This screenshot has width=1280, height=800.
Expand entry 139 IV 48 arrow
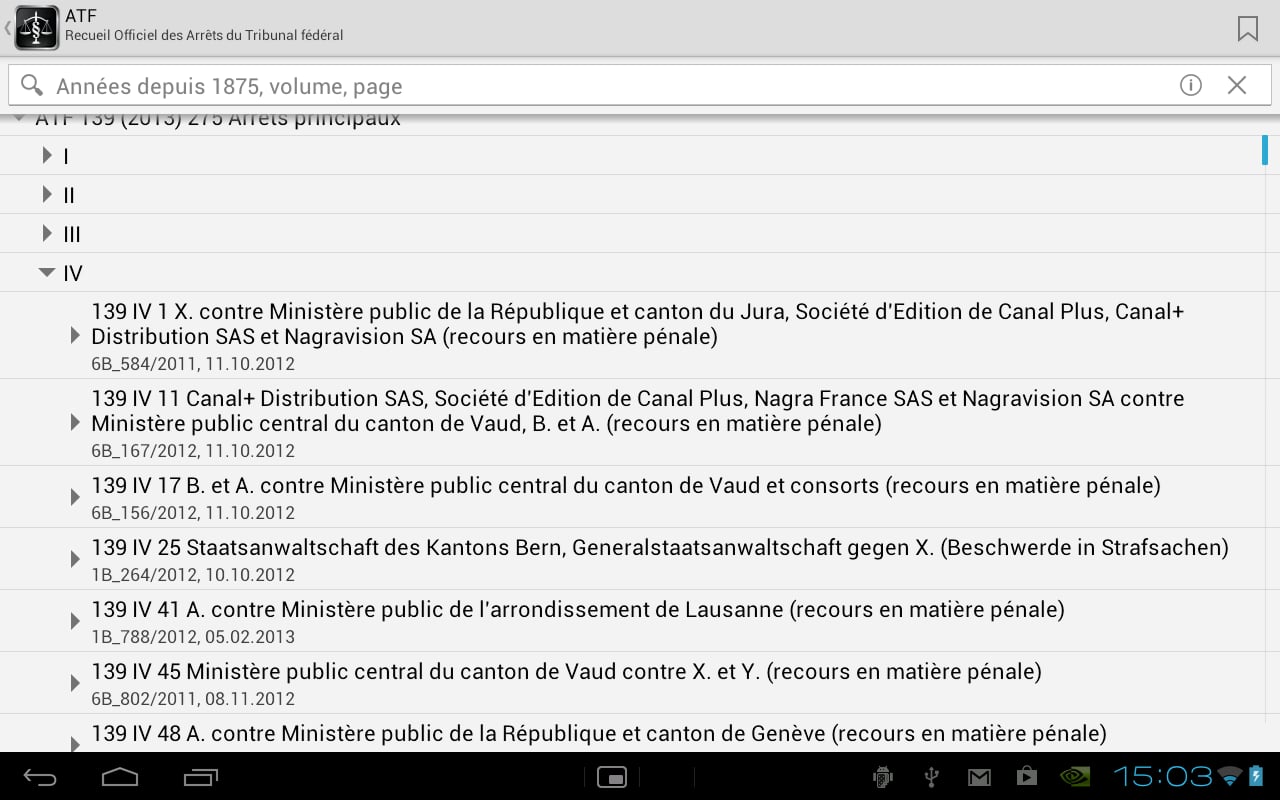coord(75,743)
